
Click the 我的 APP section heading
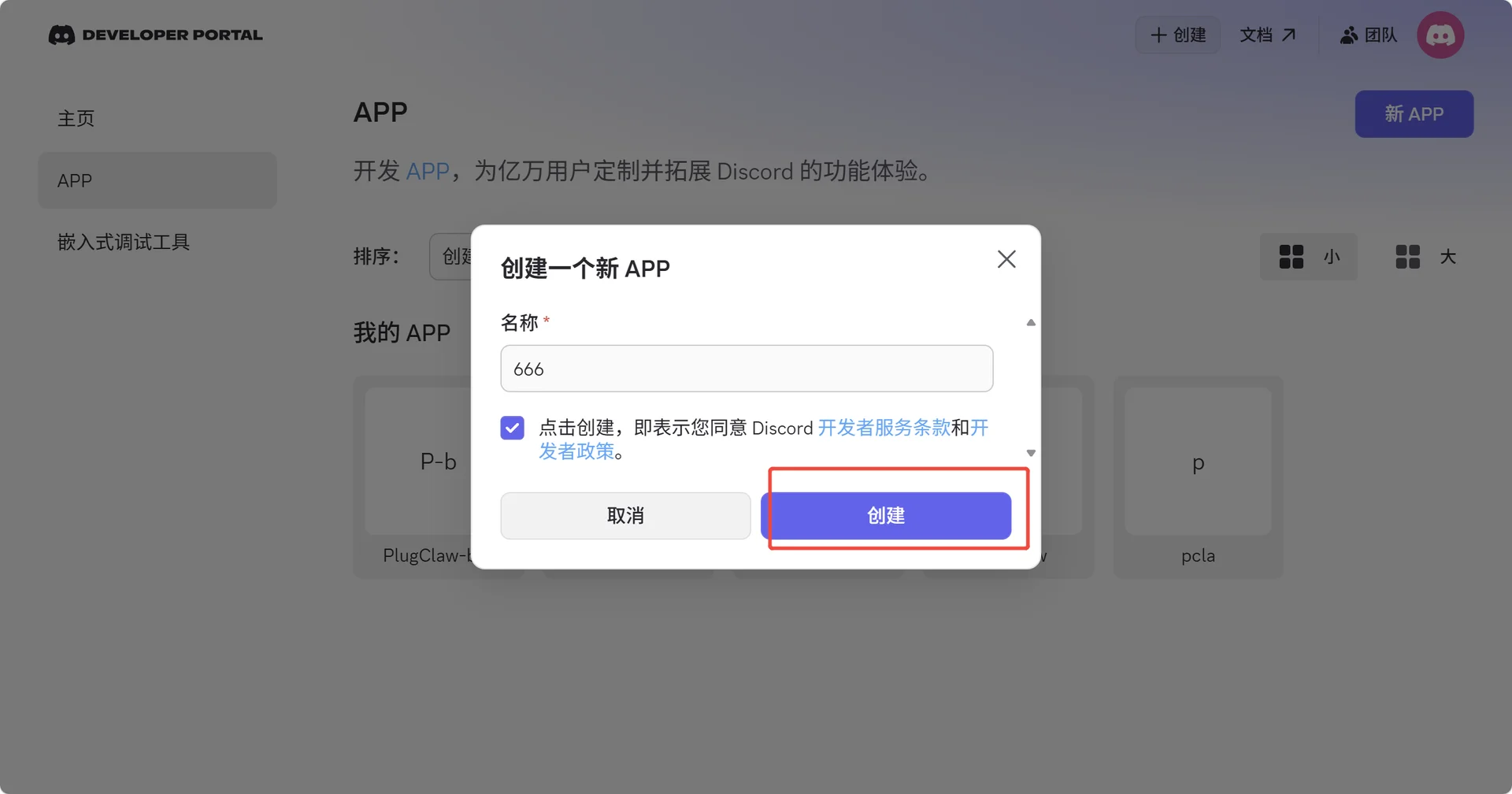[402, 332]
